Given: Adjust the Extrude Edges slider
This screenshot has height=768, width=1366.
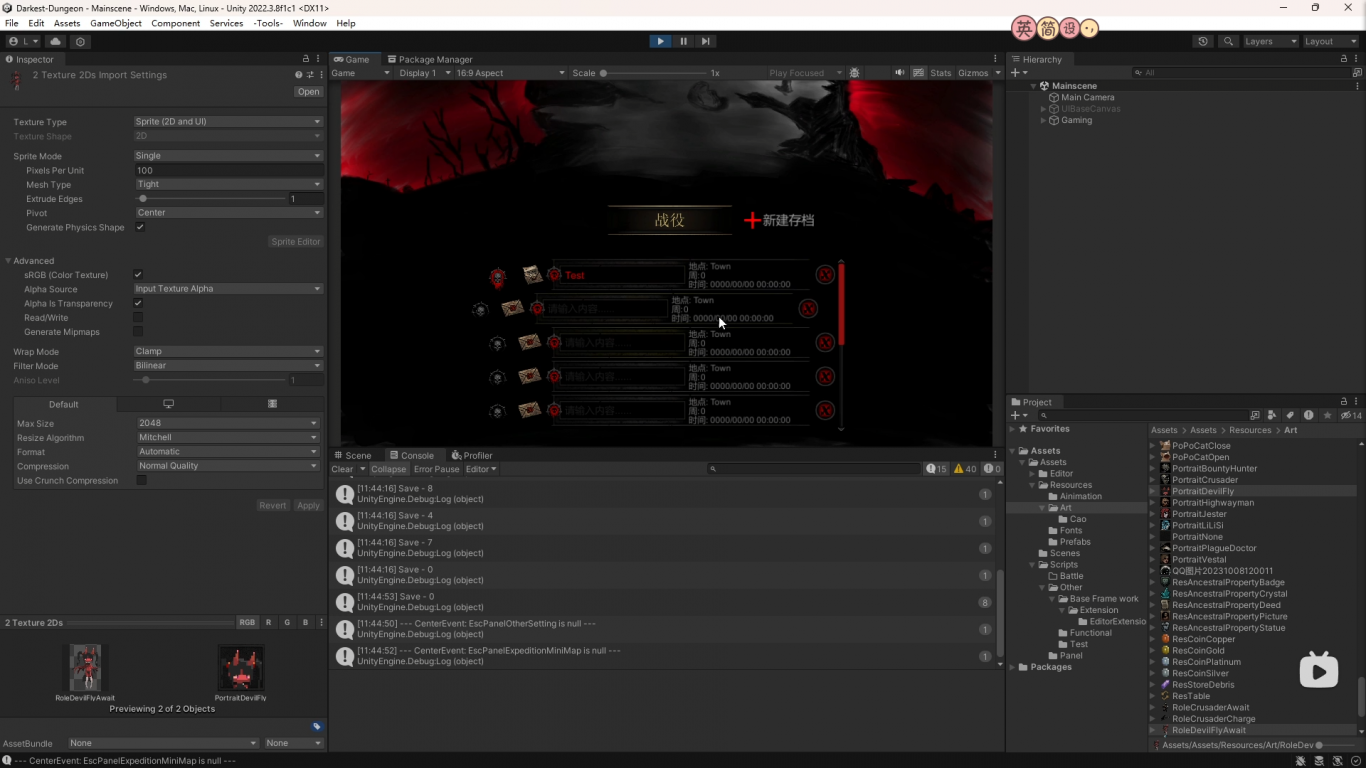Looking at the screenshot, I should point(211,199).
